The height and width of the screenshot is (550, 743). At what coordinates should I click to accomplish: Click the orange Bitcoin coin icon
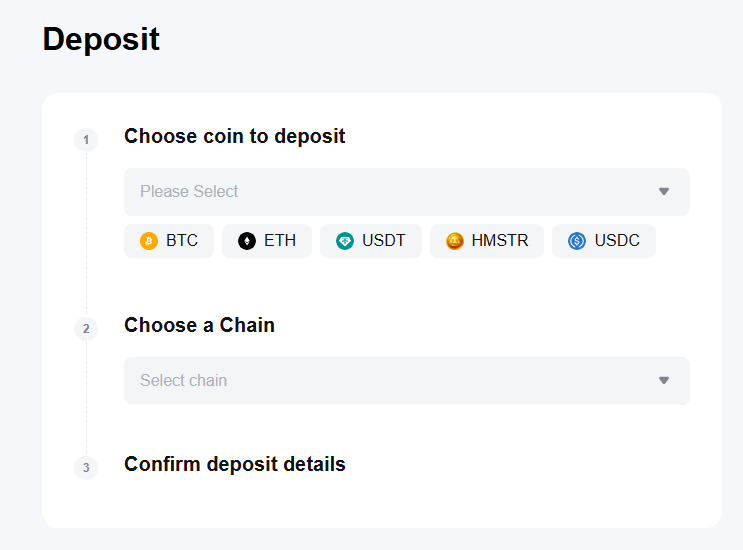(149, 241)
